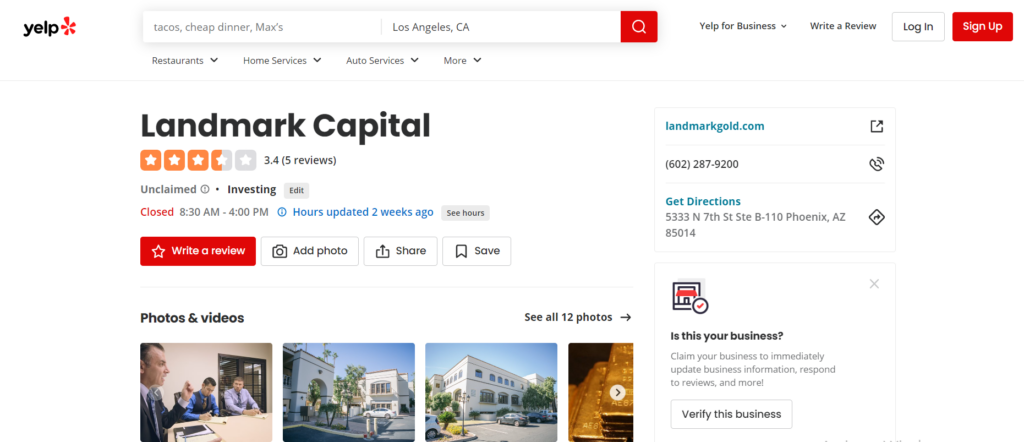This screenshot has height=442, width=1024.
Task: Click the Edit category button
Action: [296, 191]
